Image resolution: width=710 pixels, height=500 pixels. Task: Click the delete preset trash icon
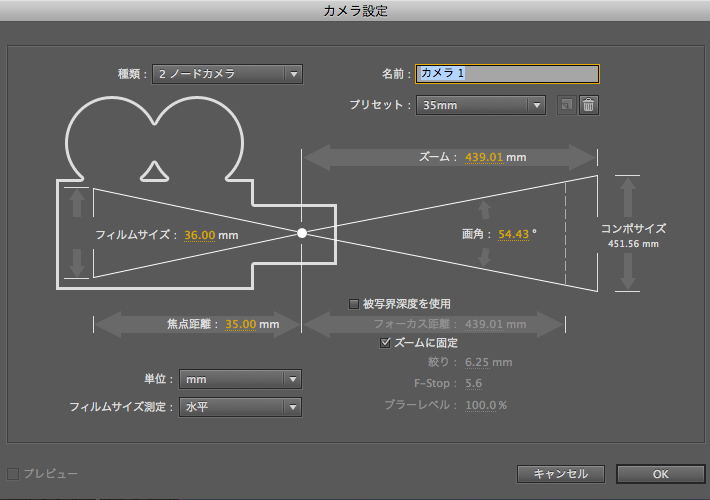click(x=589, y=105)
